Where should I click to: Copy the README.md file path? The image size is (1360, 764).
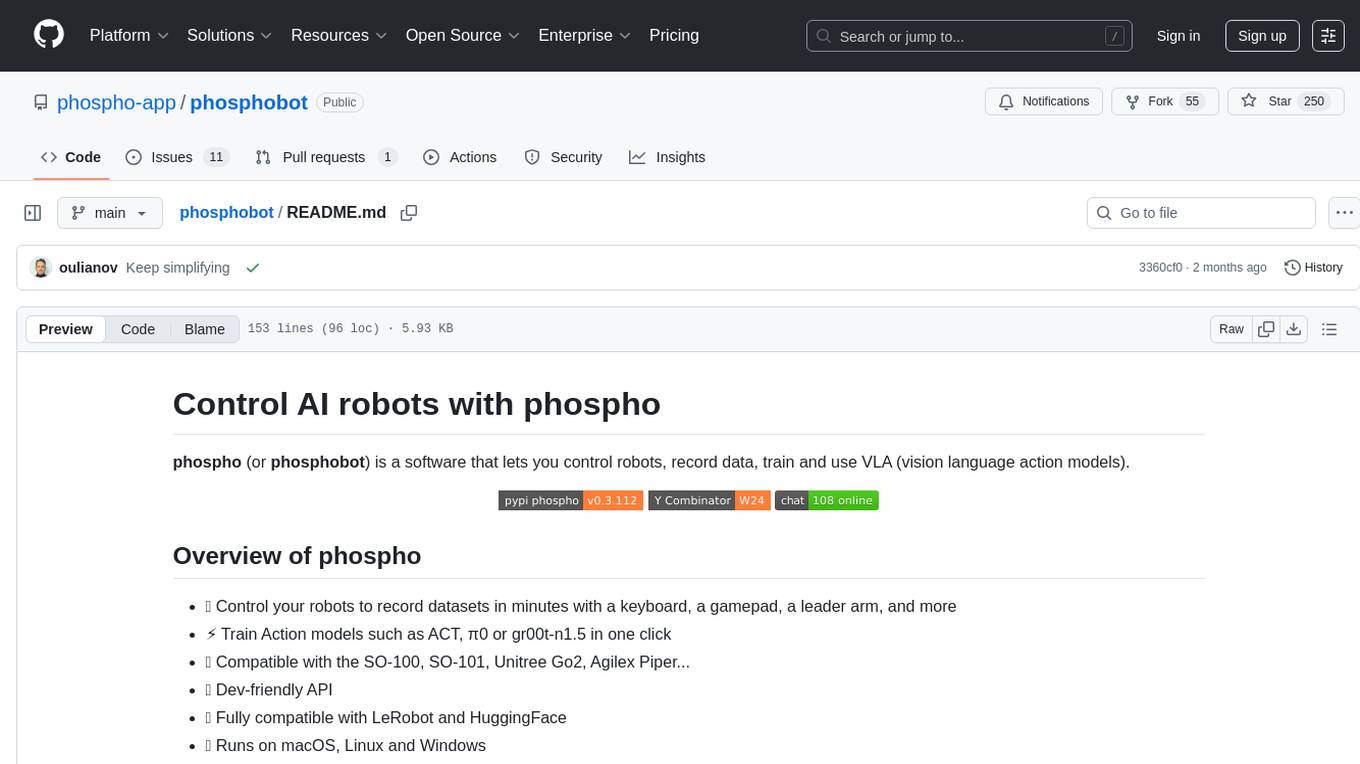[x=409, y=213]
